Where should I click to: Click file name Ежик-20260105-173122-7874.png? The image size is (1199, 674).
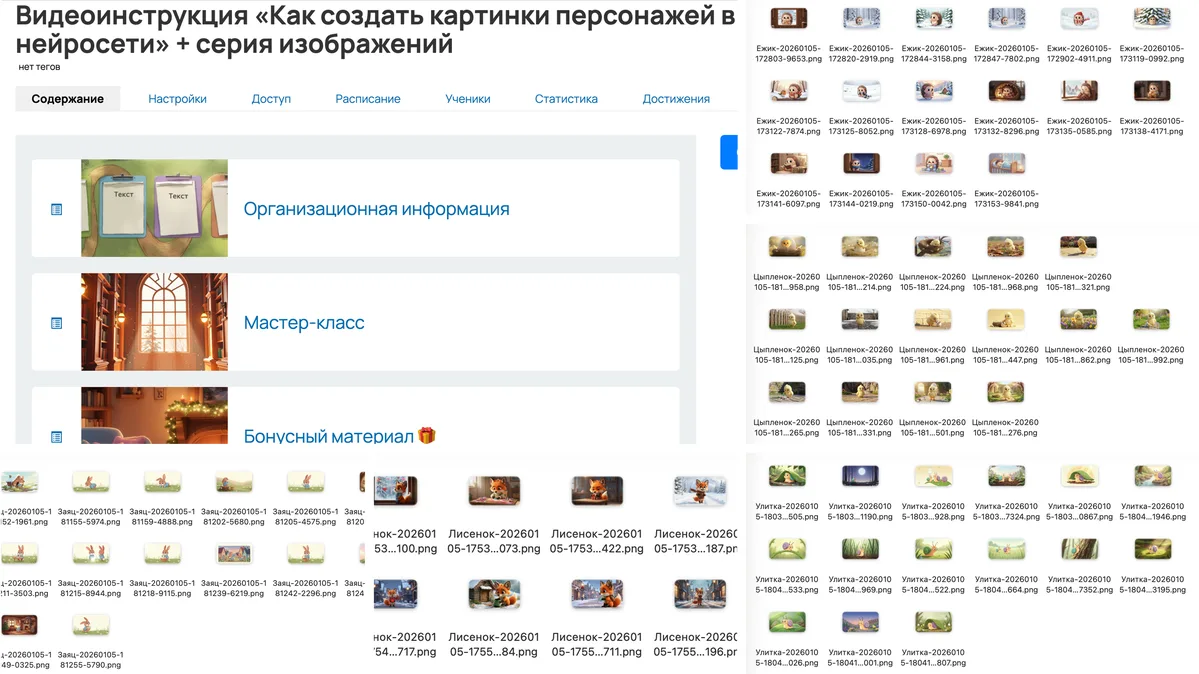788,126
